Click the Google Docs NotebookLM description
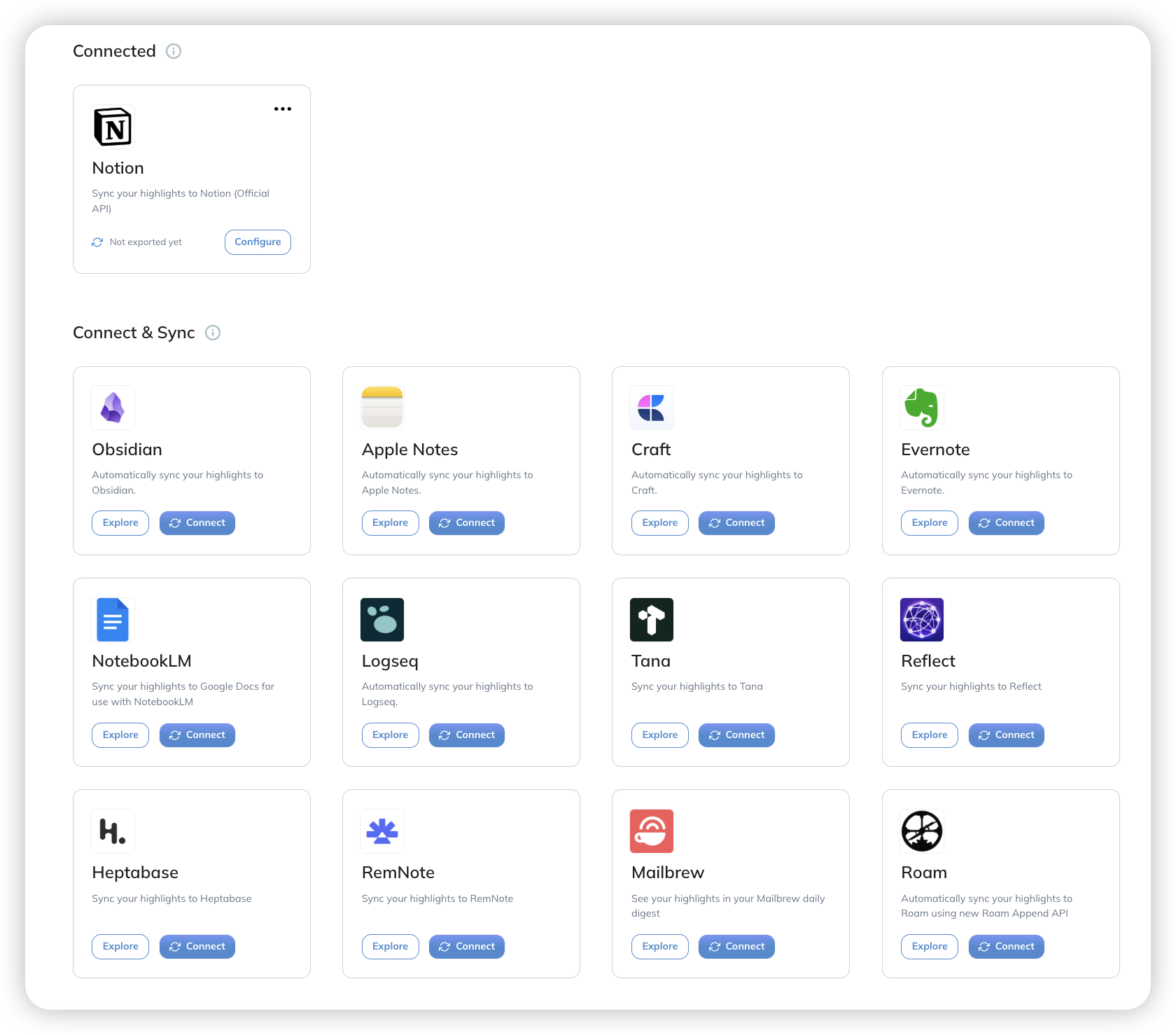1176x1035 pixels. point(183,694)
